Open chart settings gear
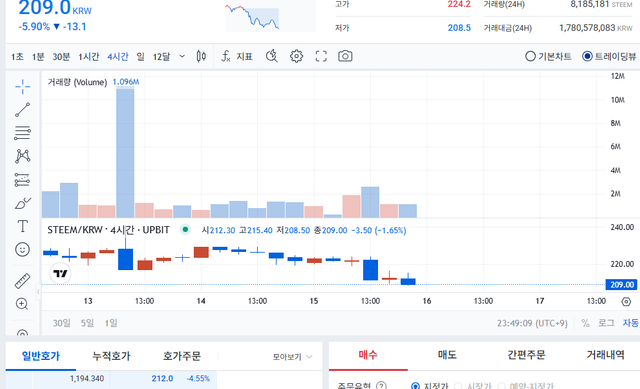The width and height of the screenshot is (640, 389). click(x=296, y=56)
